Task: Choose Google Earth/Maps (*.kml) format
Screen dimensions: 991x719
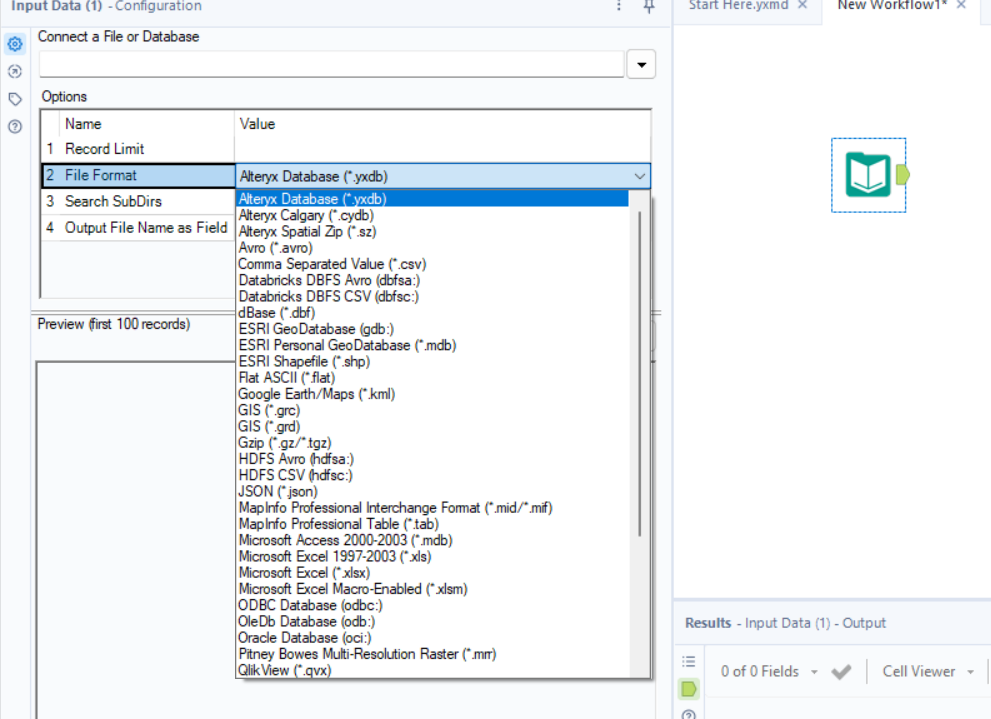Action: (x=432, y=394)
